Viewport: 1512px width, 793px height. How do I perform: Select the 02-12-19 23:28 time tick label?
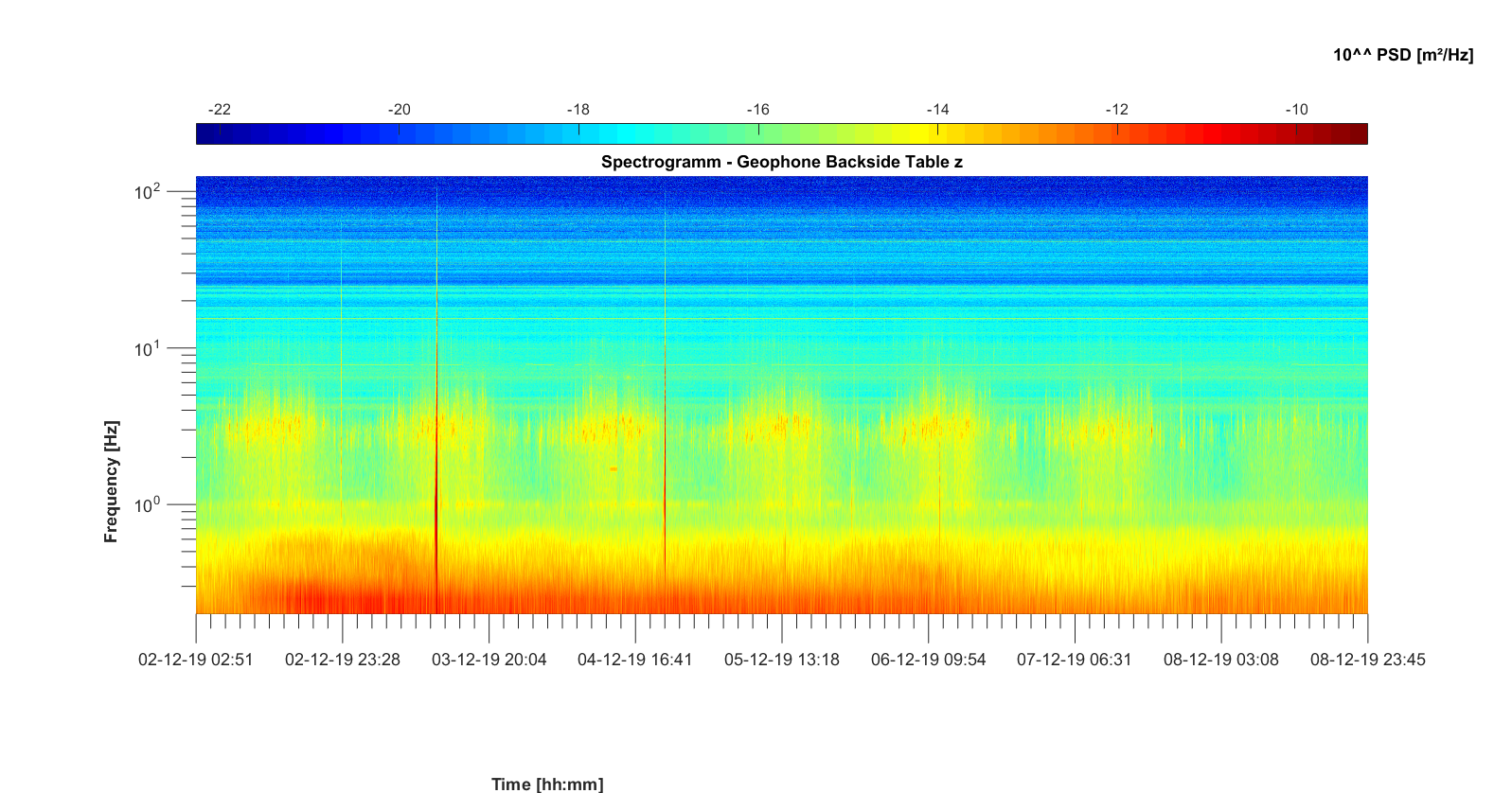(x=342, y=660)
